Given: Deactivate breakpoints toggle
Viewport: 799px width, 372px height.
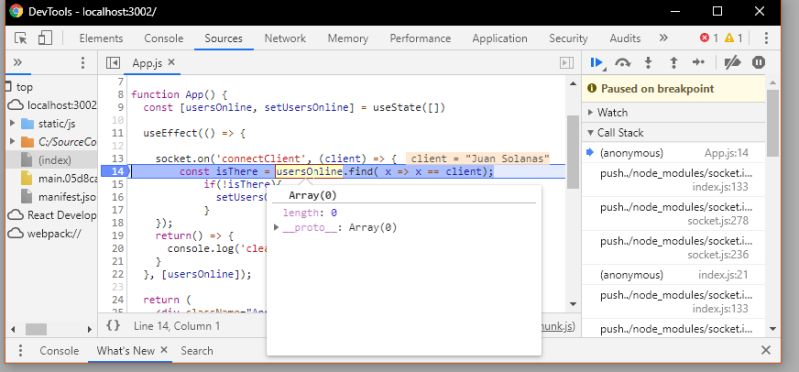Looking at the screenshot, I should [732, 63].
